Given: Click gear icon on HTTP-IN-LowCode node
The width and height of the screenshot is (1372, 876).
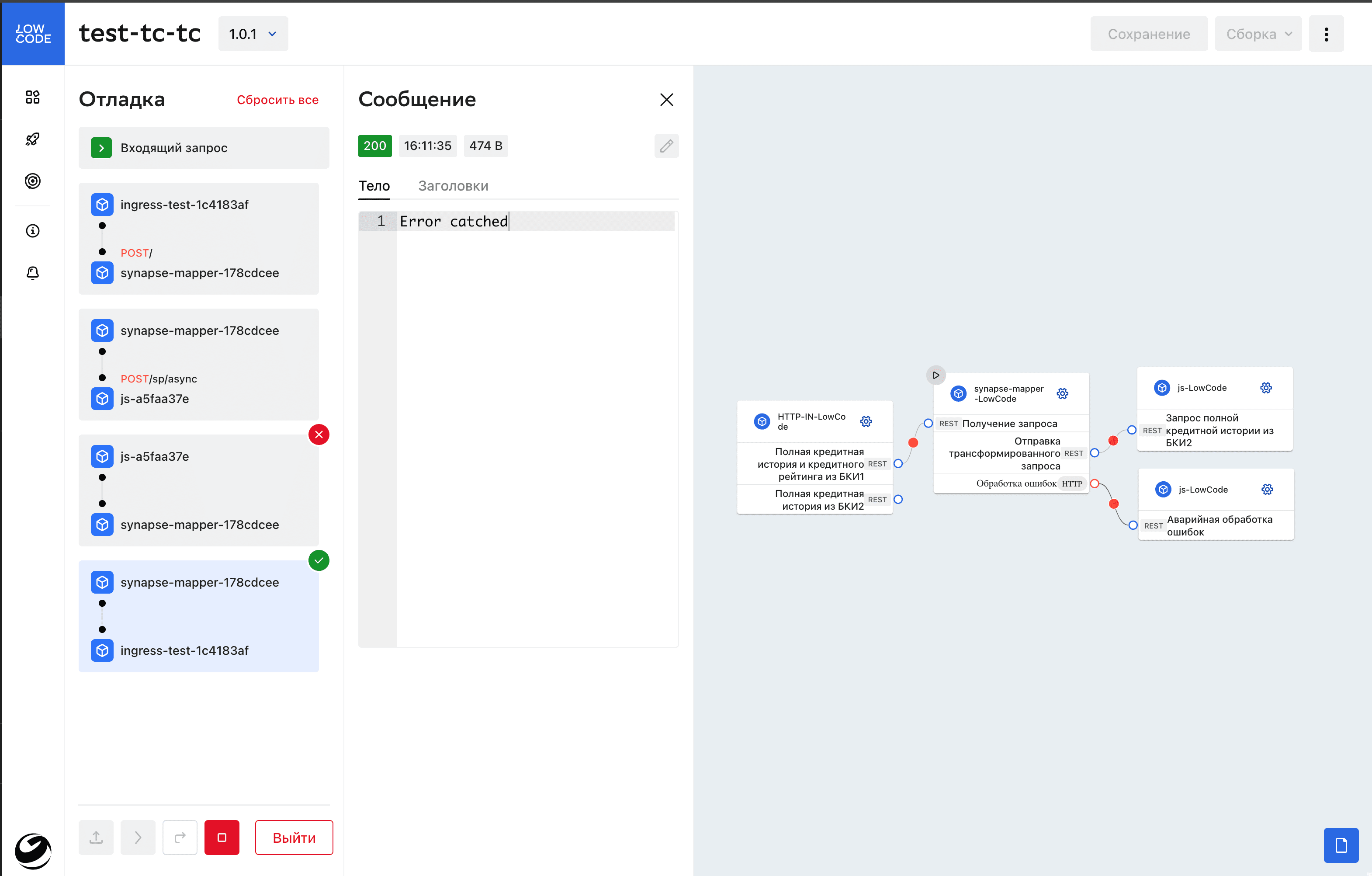Looking at the screenshot, I should tap(866, 422).
